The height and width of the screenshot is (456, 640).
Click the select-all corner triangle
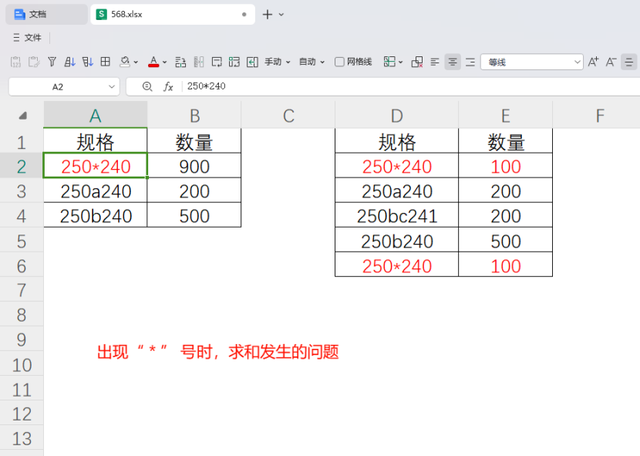point(23,116)
